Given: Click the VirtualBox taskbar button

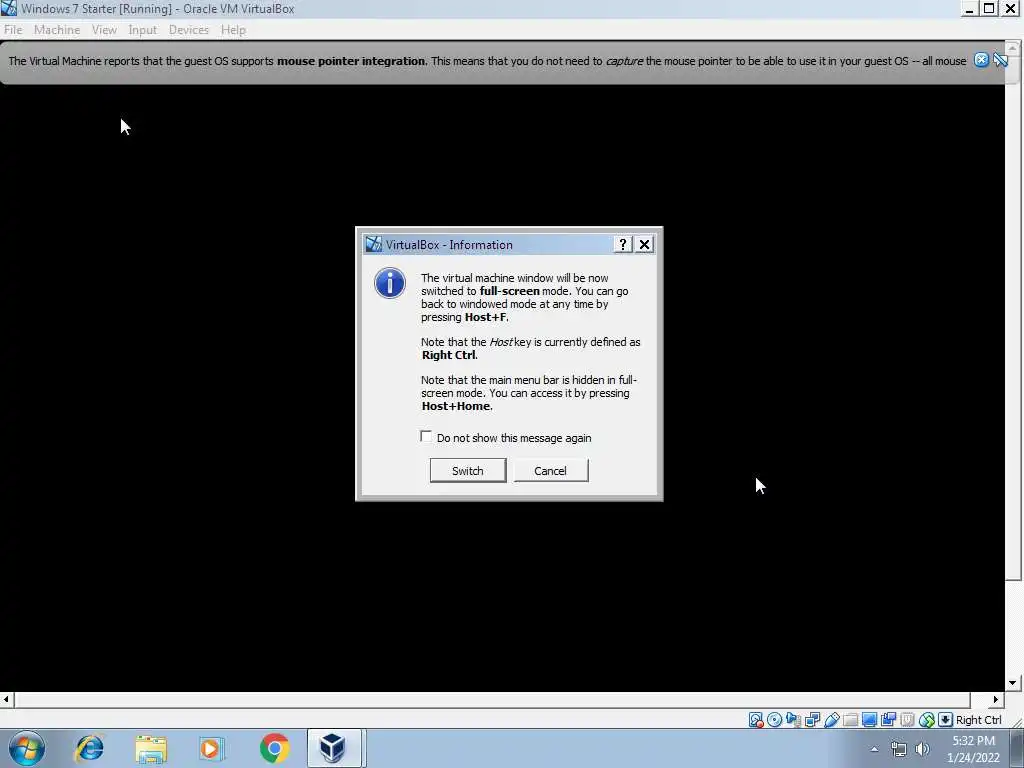Looking at the screenshot, I should (x=334, y=748).
